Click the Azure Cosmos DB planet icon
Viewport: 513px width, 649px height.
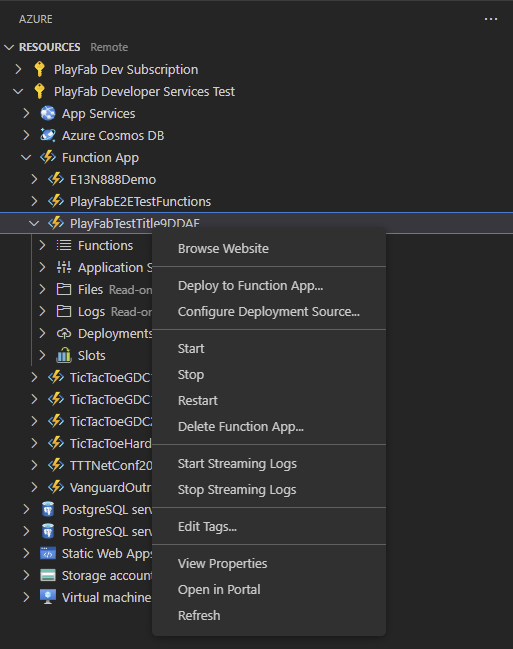(x=48, y=135)
